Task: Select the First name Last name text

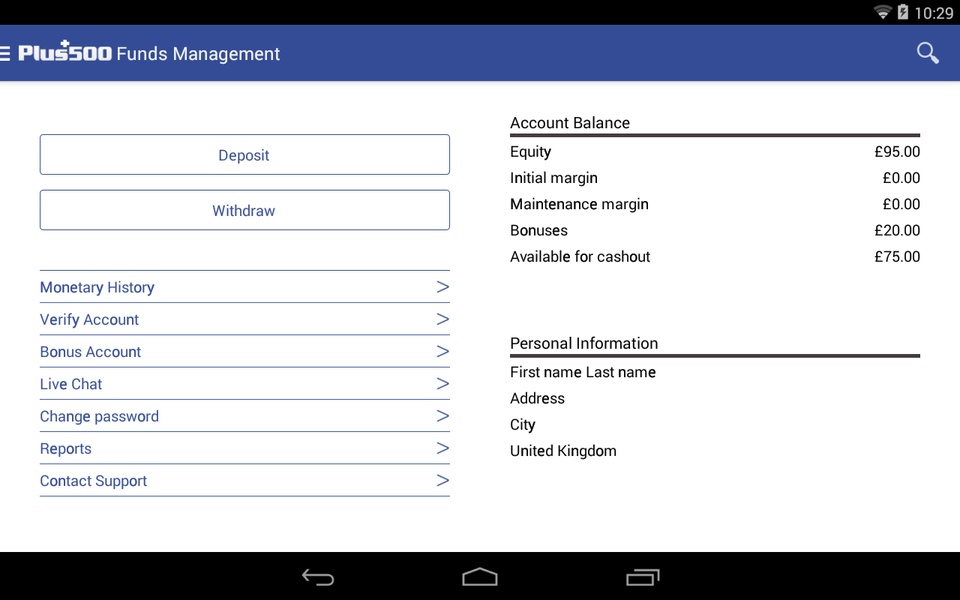Action: [583, 372]
